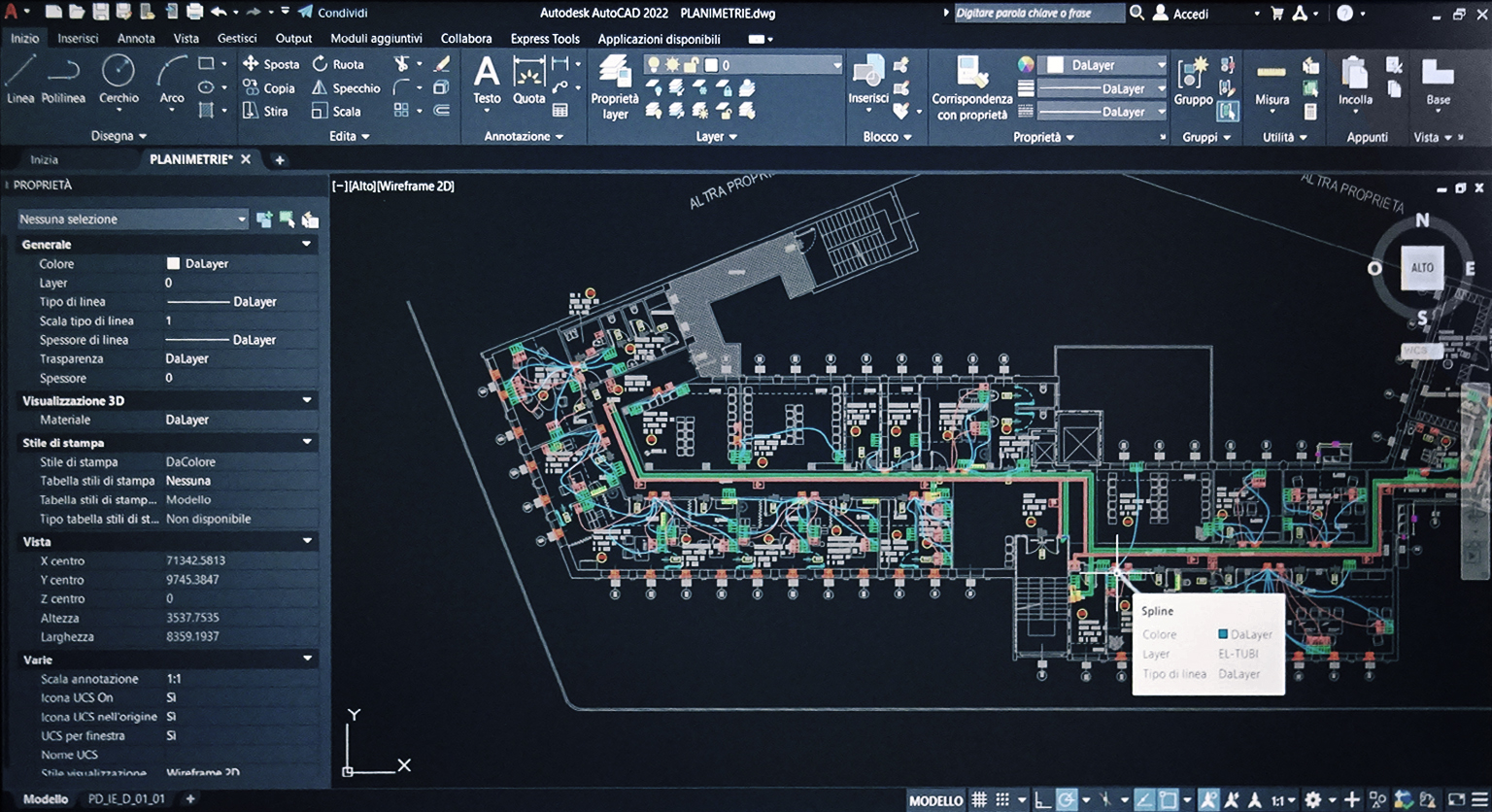Select the Misura measure tool
The width and height of the screenshot is (1492, 812).
tap(1272, 82)
